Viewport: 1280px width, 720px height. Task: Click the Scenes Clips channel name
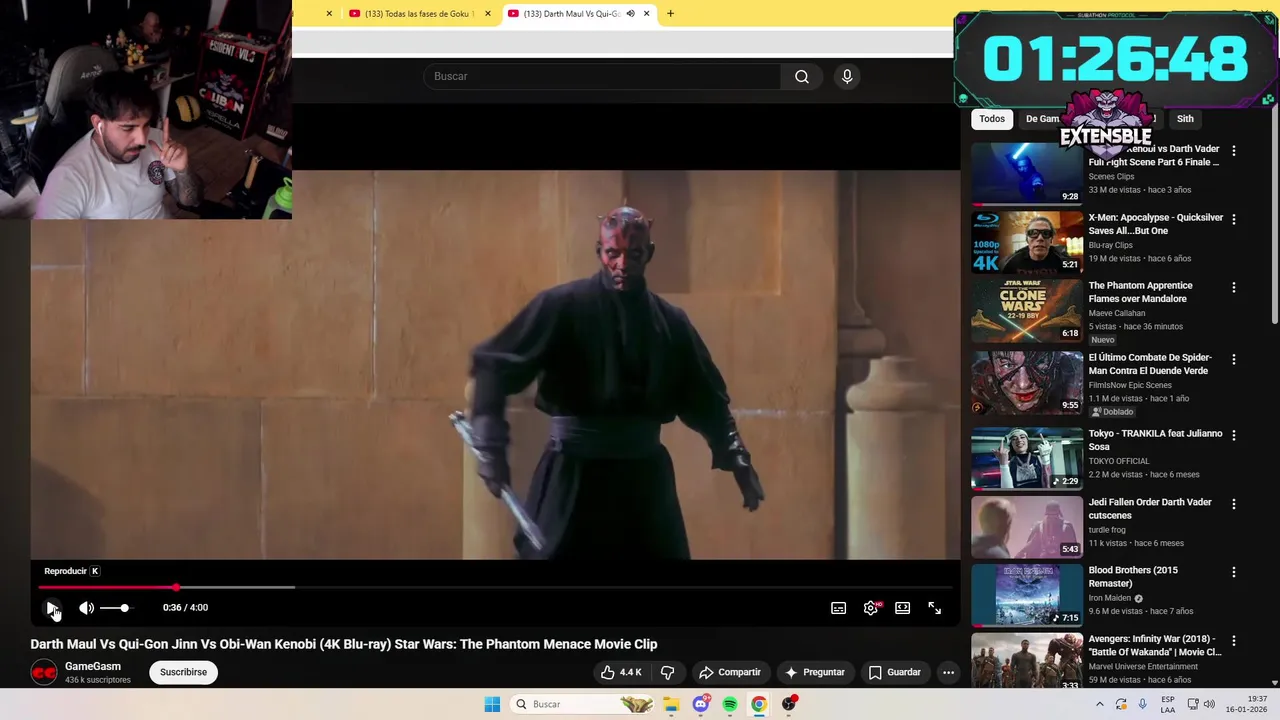click(x=1111, y=177)
